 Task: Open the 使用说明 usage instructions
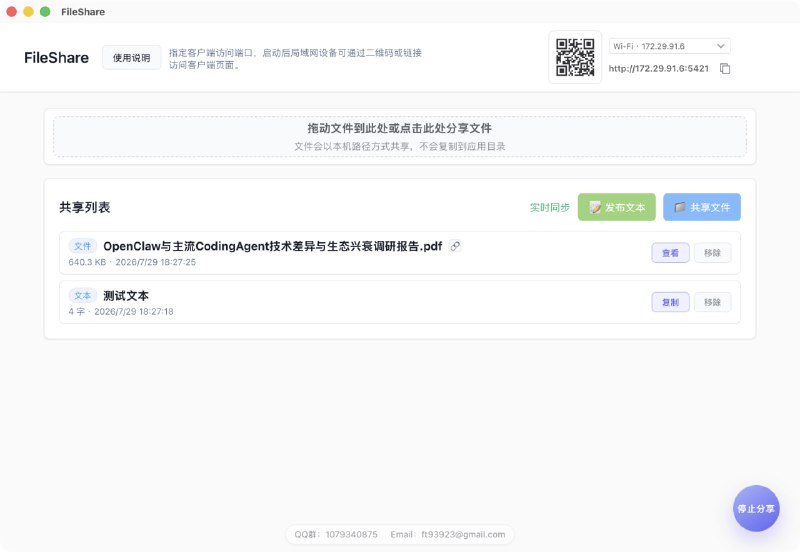(132, 58)
